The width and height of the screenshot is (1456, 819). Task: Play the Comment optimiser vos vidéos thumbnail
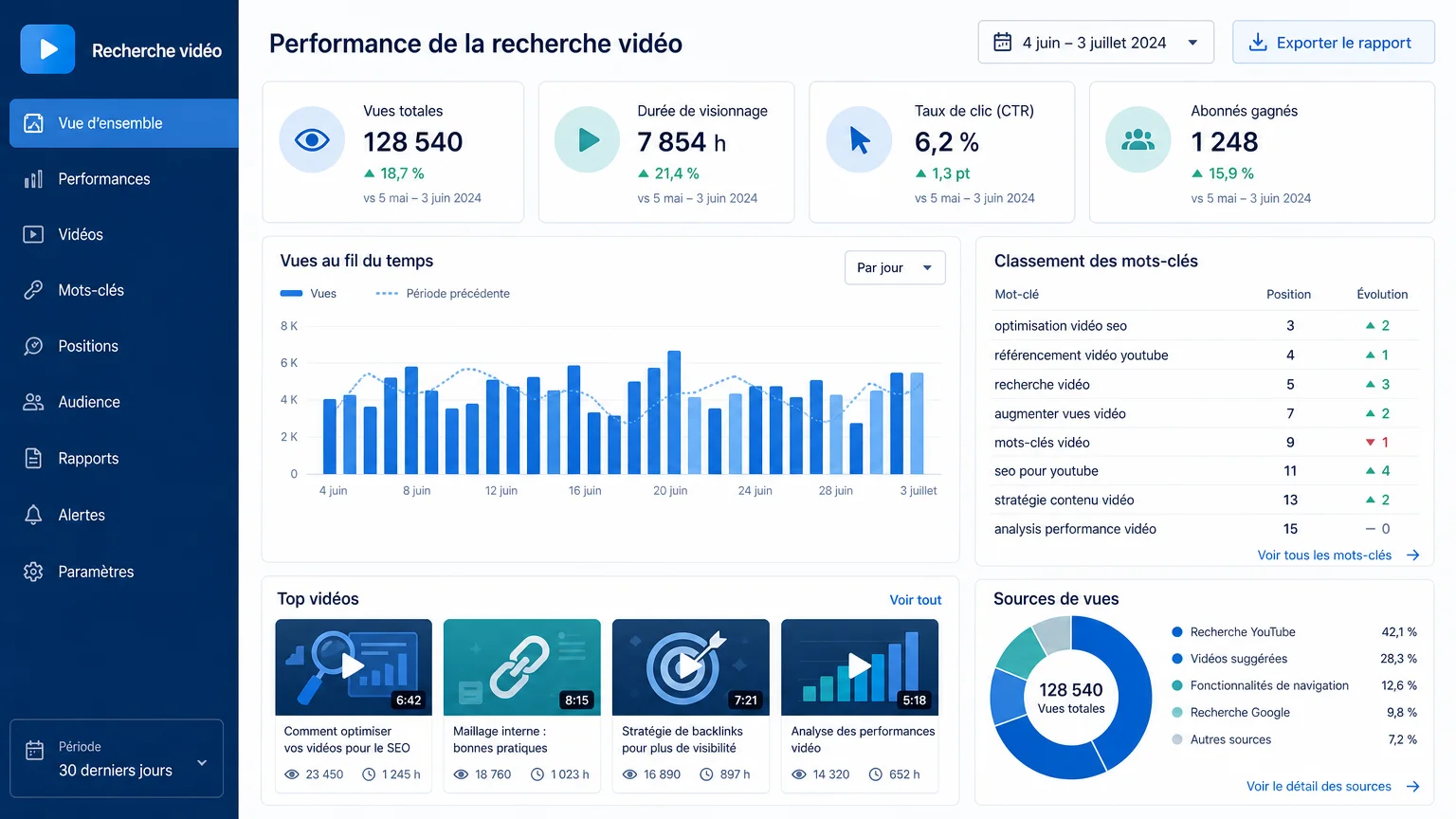(x=354, y=667)
